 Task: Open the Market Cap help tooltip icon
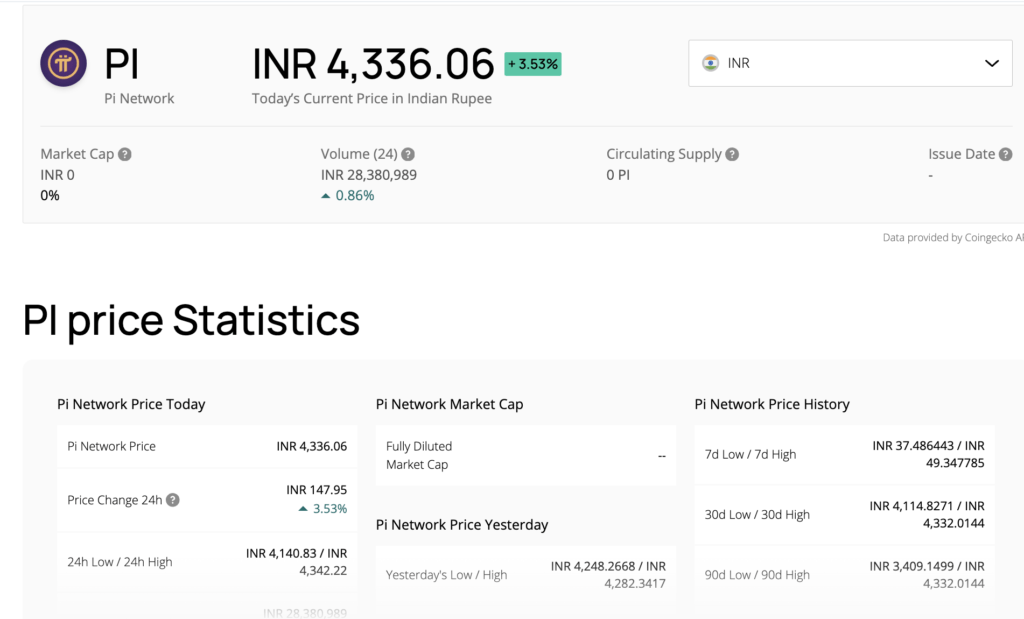(125, 154)
